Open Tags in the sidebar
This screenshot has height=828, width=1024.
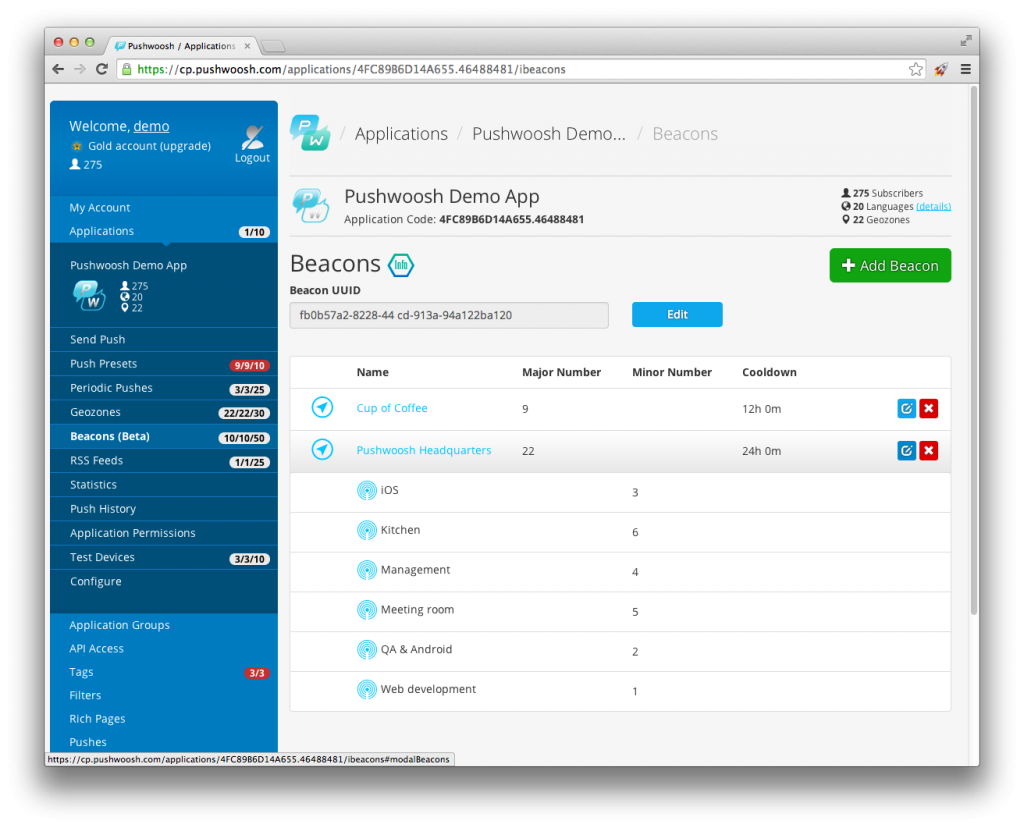pos(82,672)
